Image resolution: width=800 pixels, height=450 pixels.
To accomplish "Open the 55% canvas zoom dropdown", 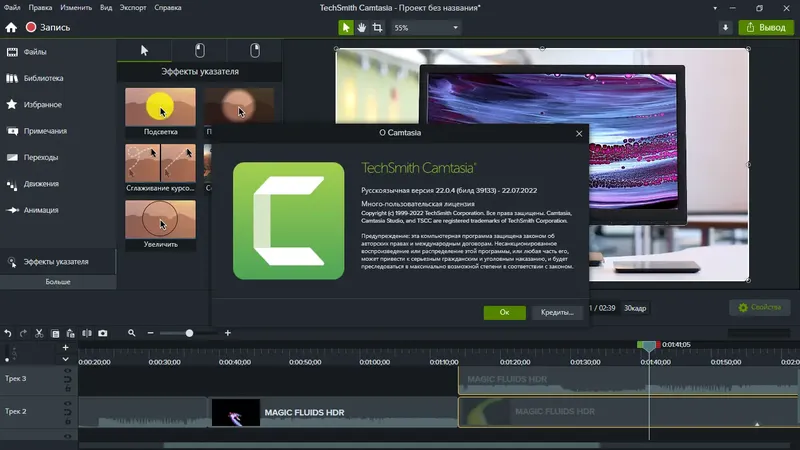I will pos(426,28).
